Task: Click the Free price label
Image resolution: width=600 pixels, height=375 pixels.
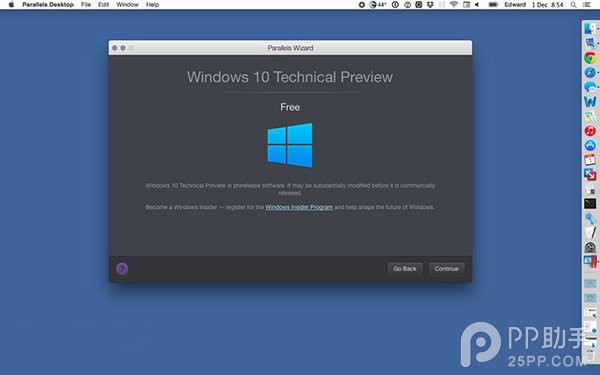Action: tap(290, 107)
